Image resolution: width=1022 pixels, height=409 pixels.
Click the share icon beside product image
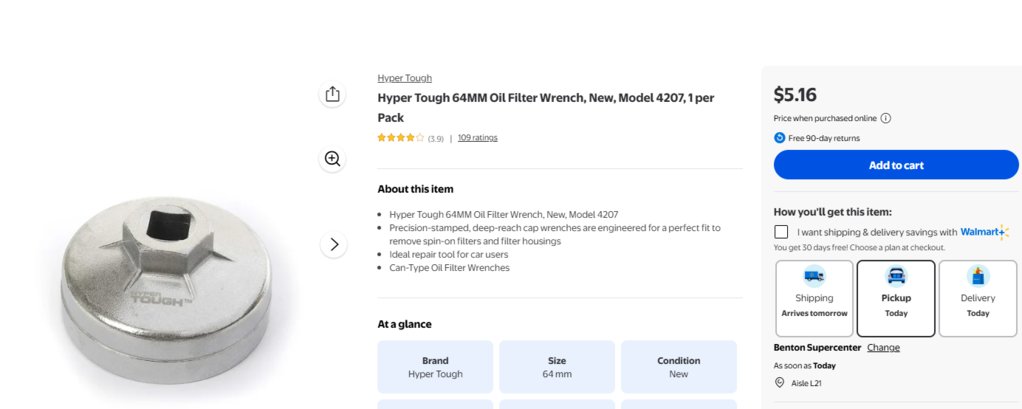tap(332, 94)
